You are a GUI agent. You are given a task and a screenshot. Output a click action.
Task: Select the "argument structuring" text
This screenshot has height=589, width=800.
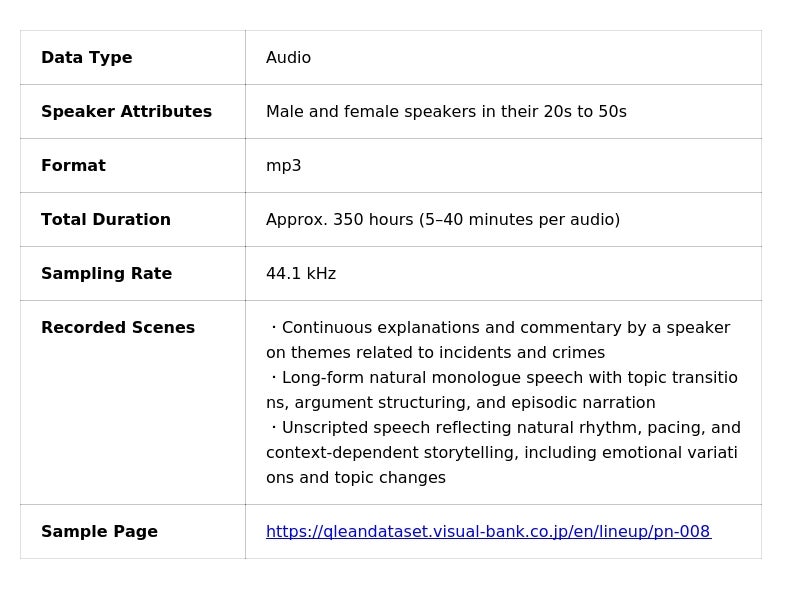click(379, 403)
